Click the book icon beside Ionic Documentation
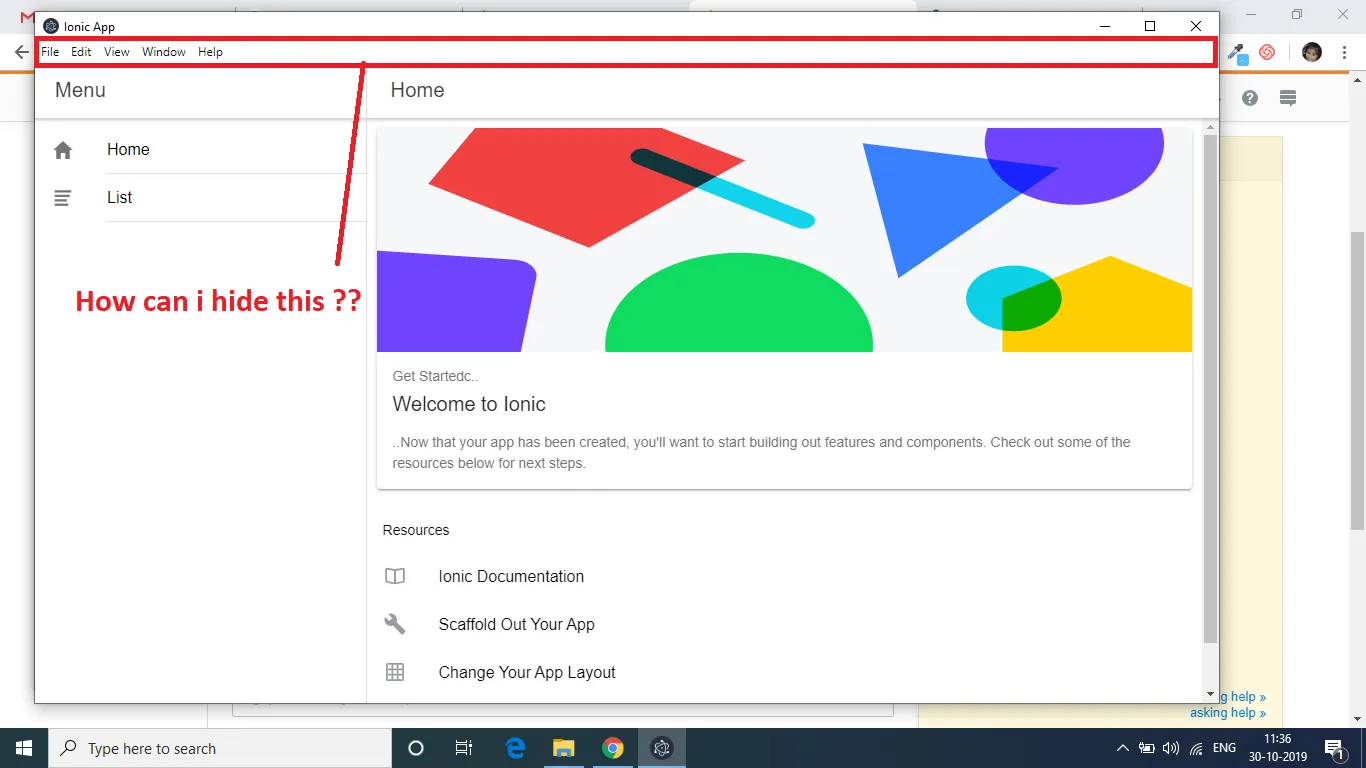Viewport: 1366px width, 768px height. point(395,576)
